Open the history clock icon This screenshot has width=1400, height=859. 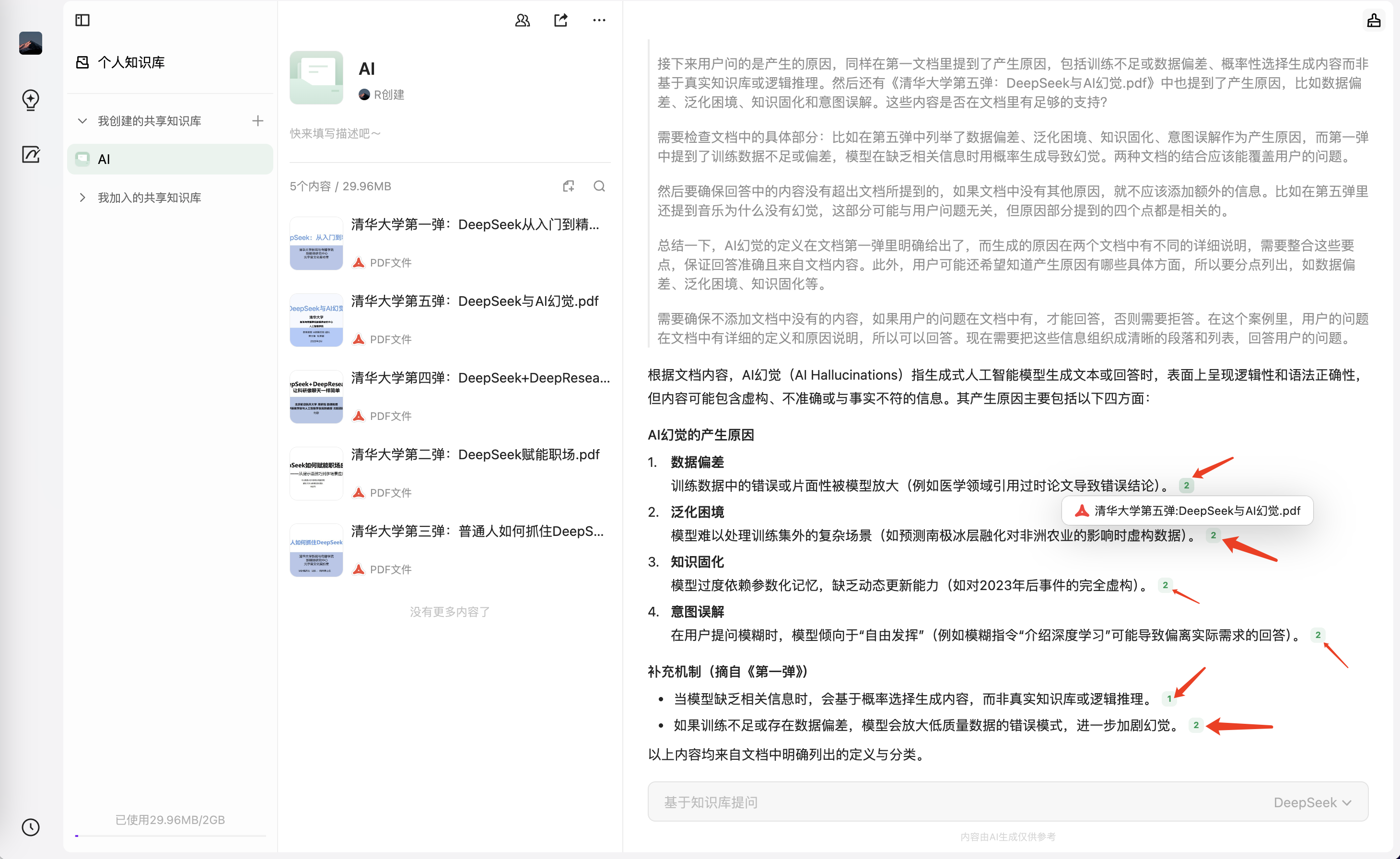[x=31, y=826]
